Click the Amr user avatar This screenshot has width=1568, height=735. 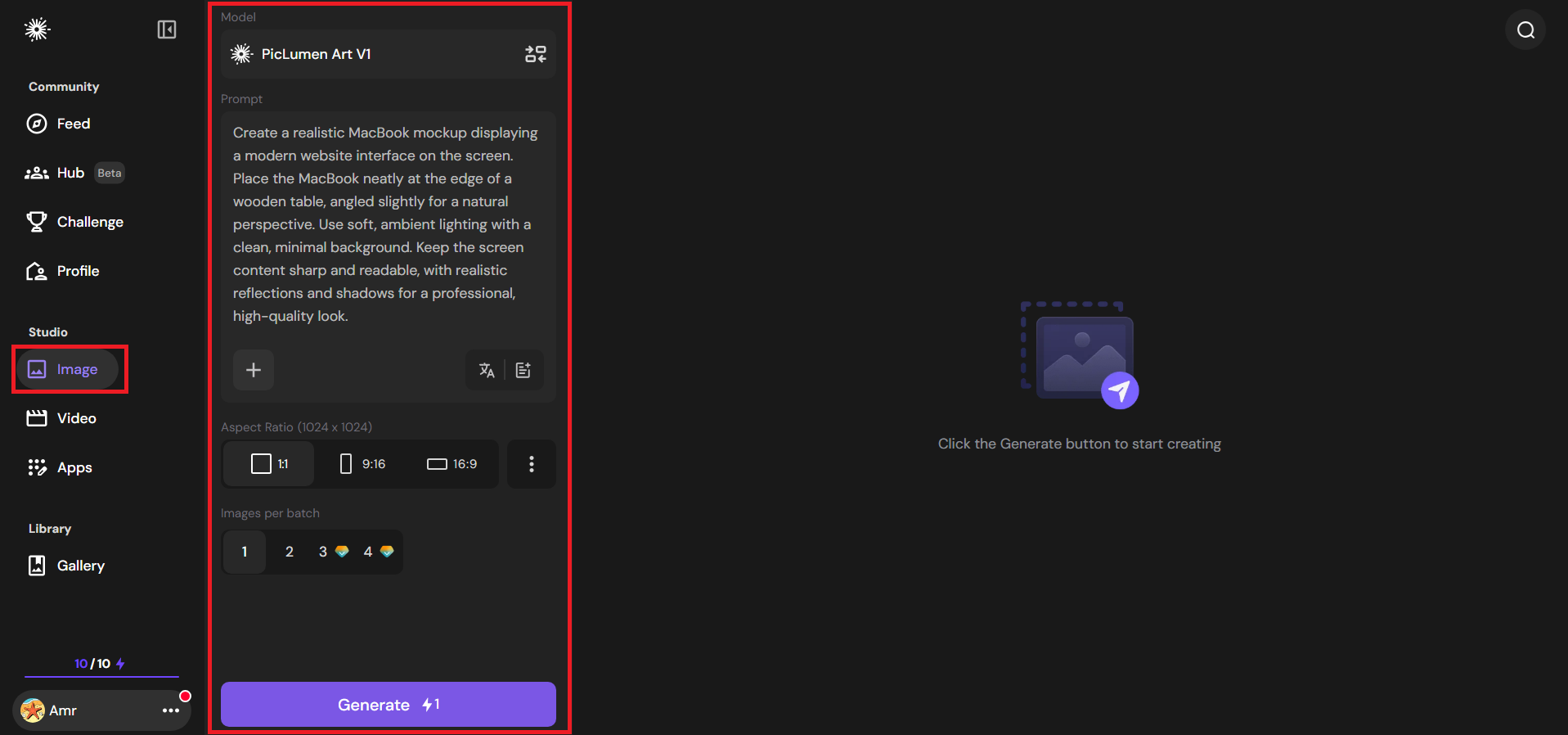pos(33,710)
